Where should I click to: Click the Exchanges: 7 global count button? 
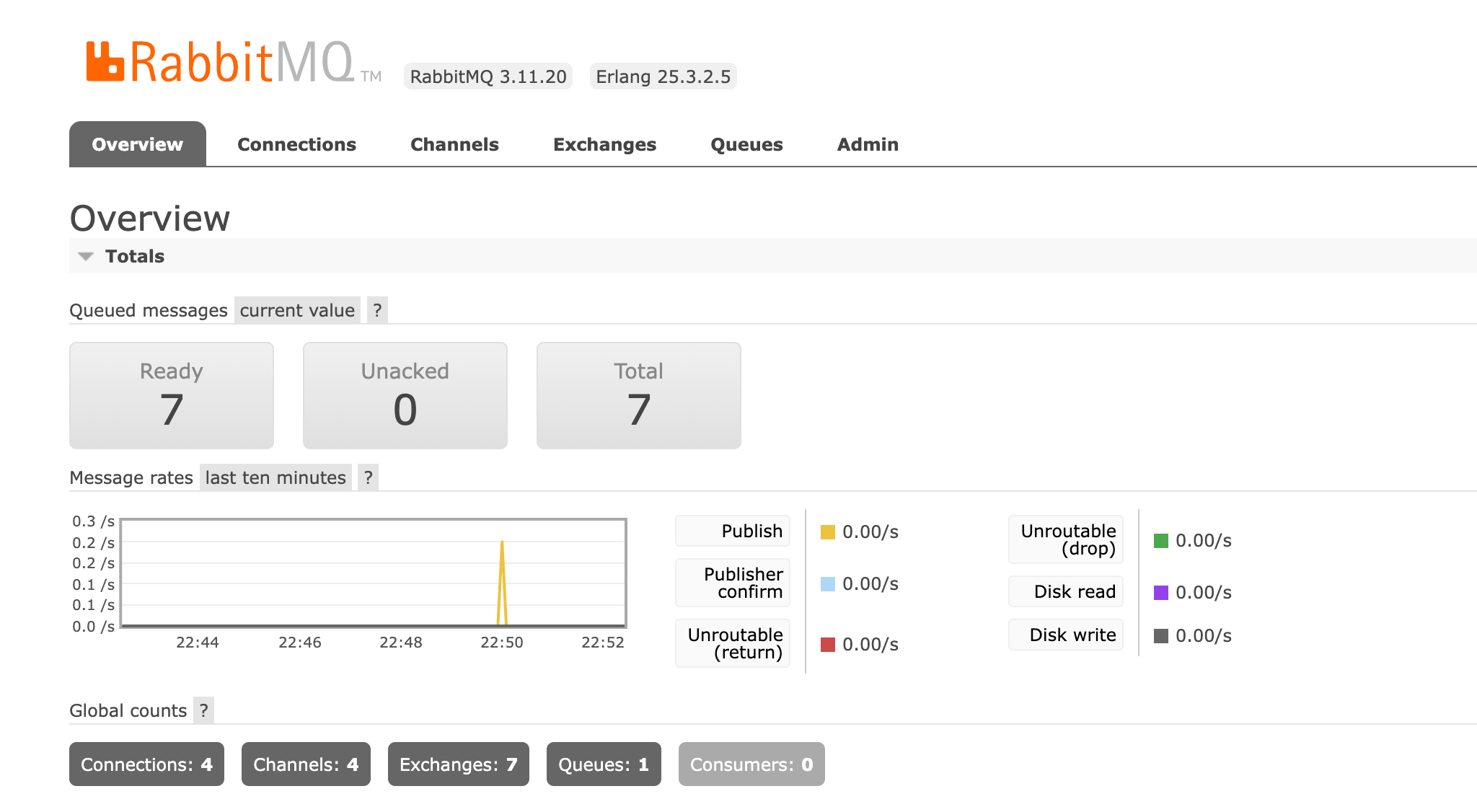pyautogui.click(x=458, y=764)
